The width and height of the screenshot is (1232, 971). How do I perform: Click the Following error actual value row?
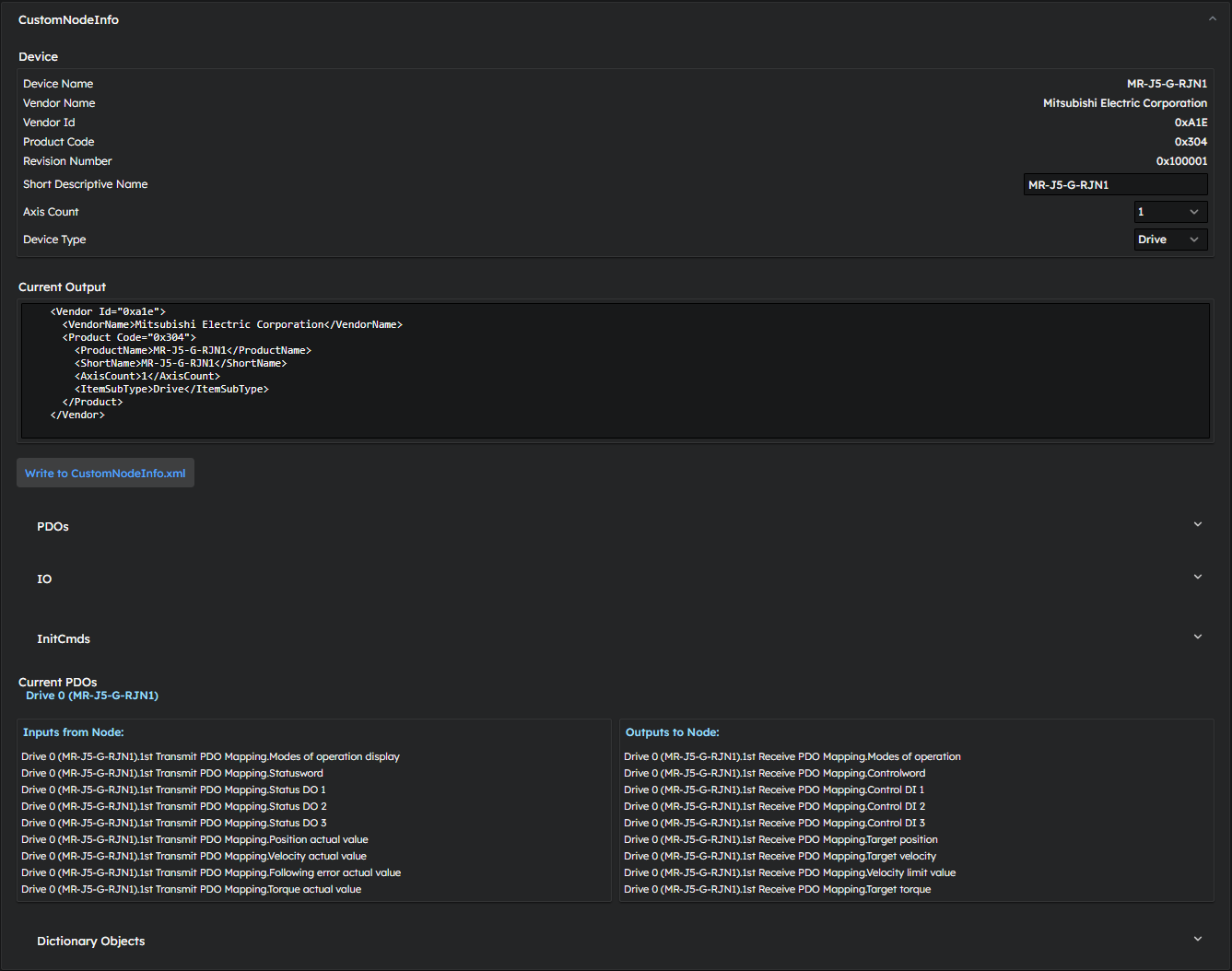point(211,872)
